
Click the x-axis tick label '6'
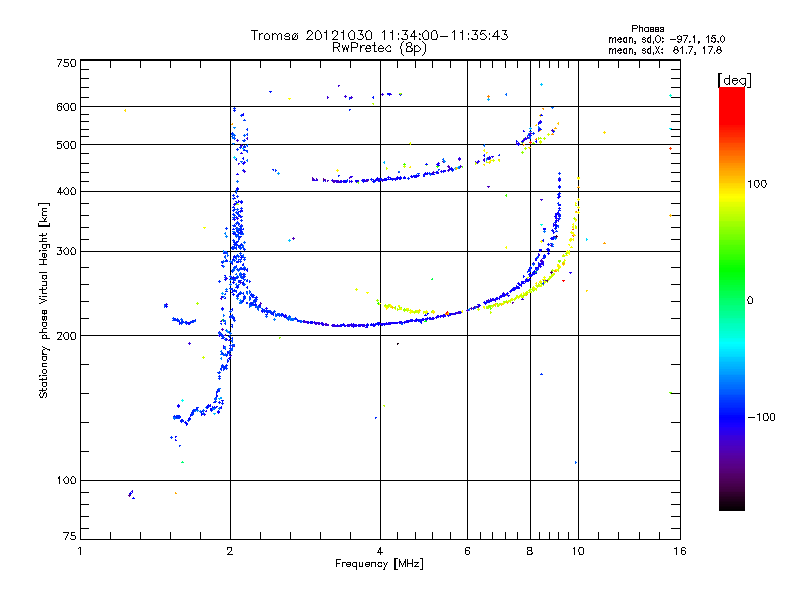click(467, 551)
